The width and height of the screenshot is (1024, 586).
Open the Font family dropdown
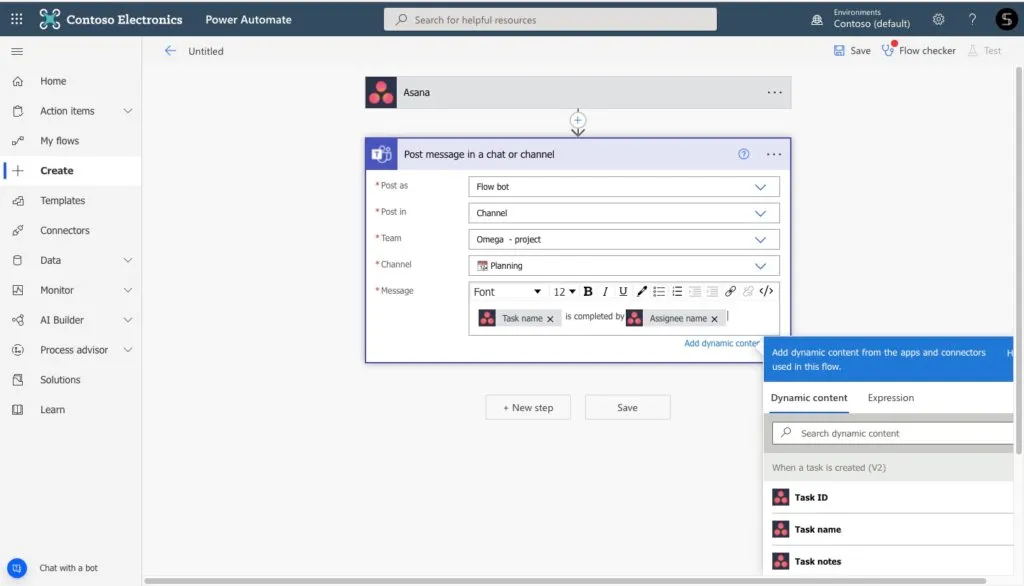pos(507,291)
